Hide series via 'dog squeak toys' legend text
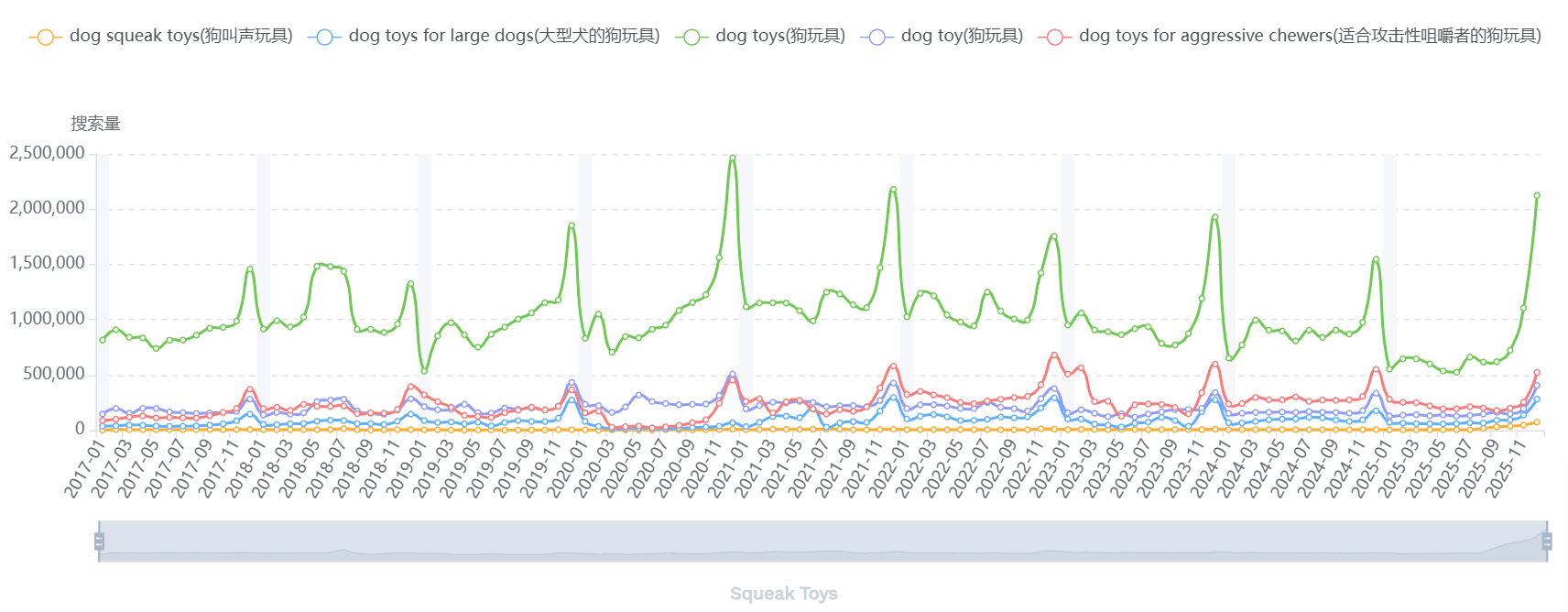The image size is (1568, 612). point(180,36)
